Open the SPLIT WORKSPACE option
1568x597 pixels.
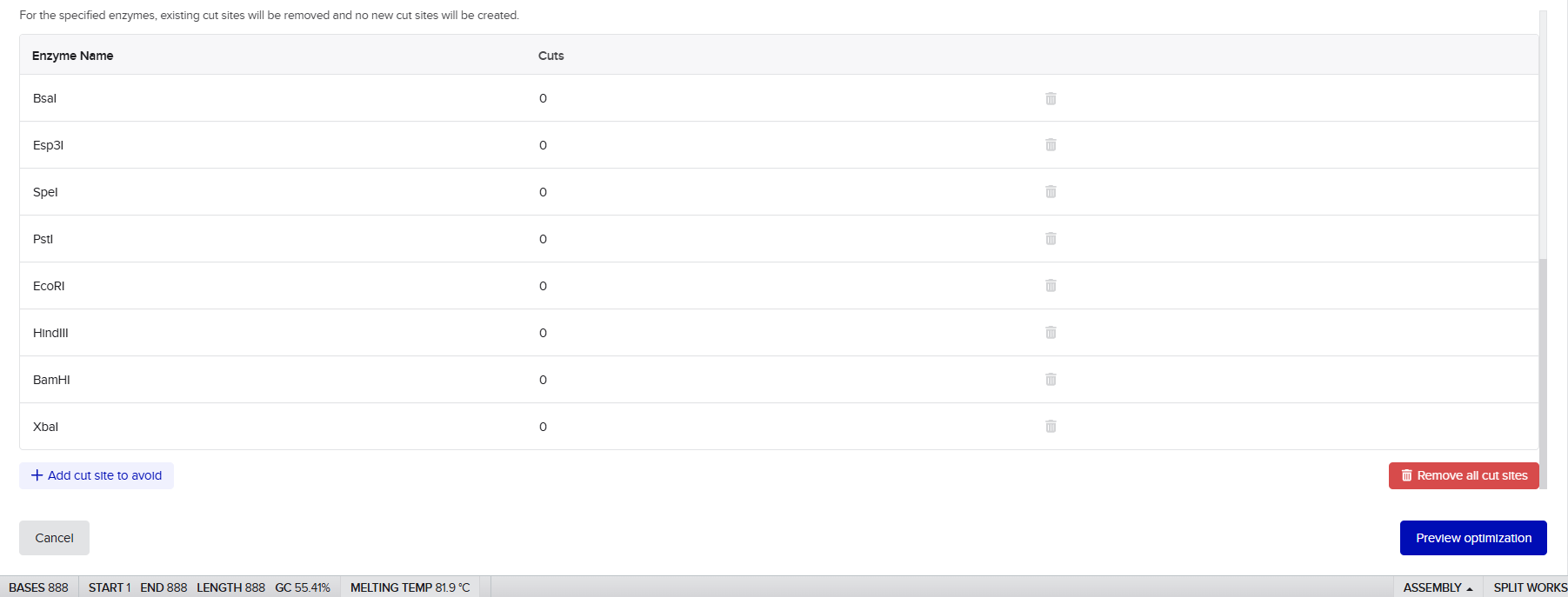[1530, 587]
